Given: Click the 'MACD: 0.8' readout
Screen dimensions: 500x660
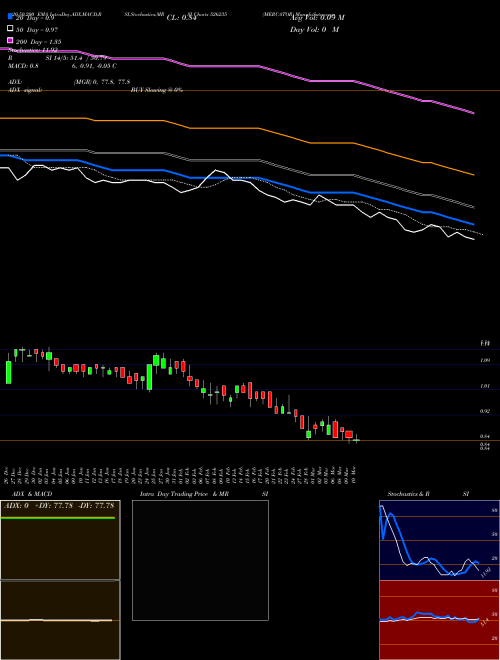Looking at the screenshot, I should coord(23,66).
